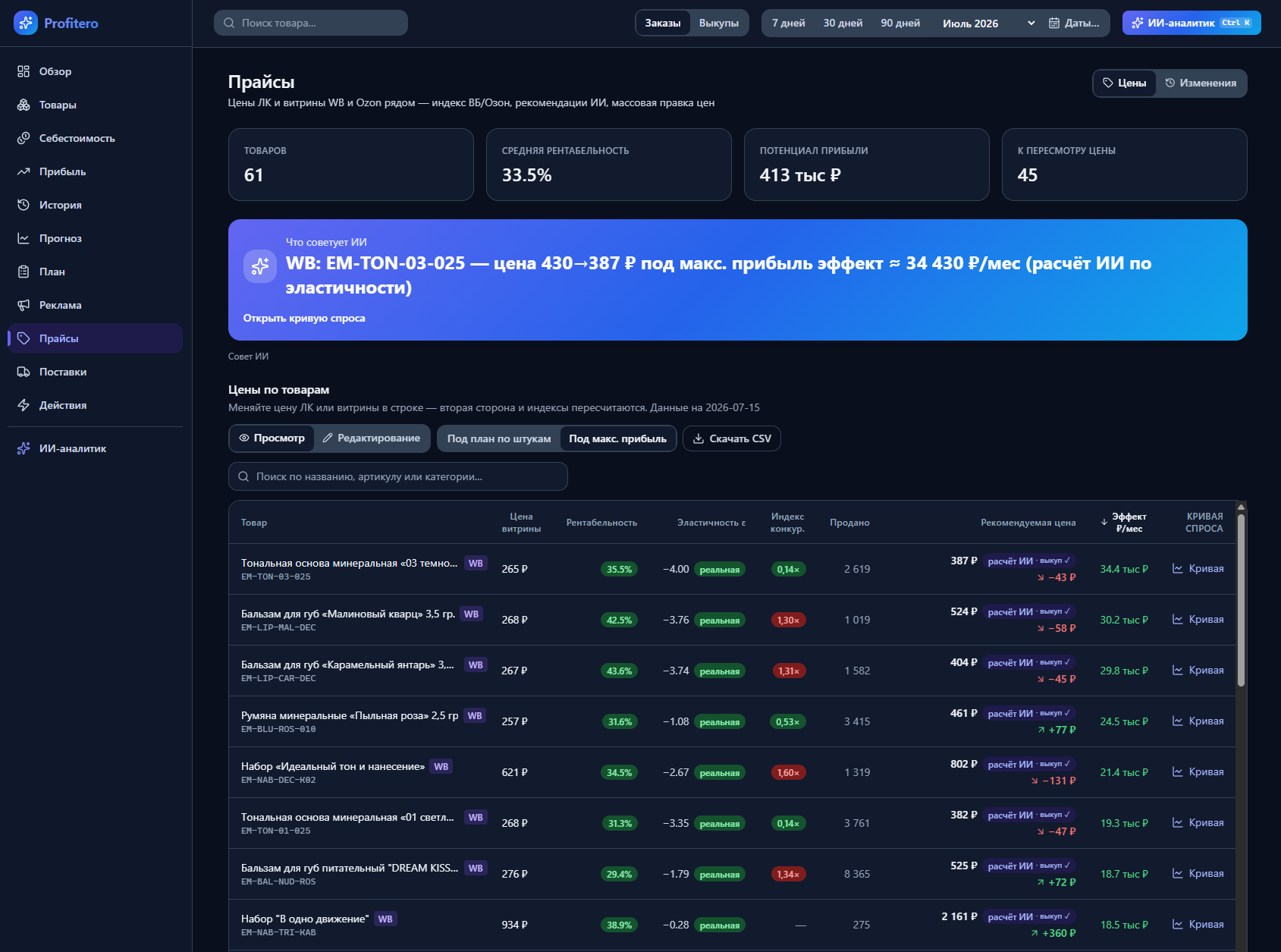Open ИИ-аналитик from sidebar
This screenshot has height=952, width=1281.
click(x=95, y=448)
